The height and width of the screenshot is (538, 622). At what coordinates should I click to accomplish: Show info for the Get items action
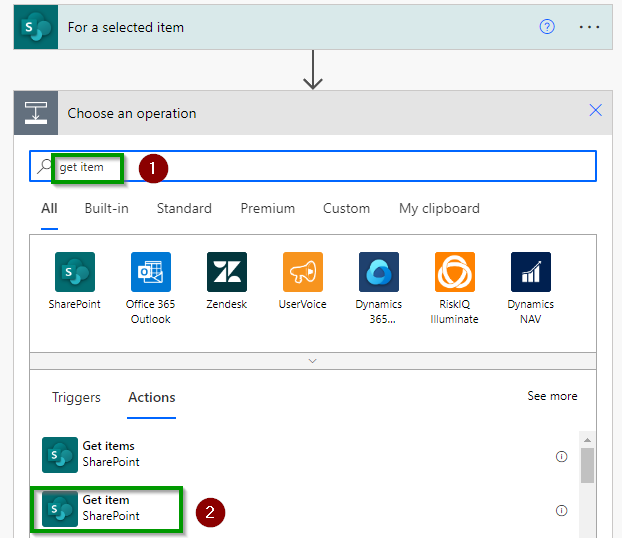(561, 457)
